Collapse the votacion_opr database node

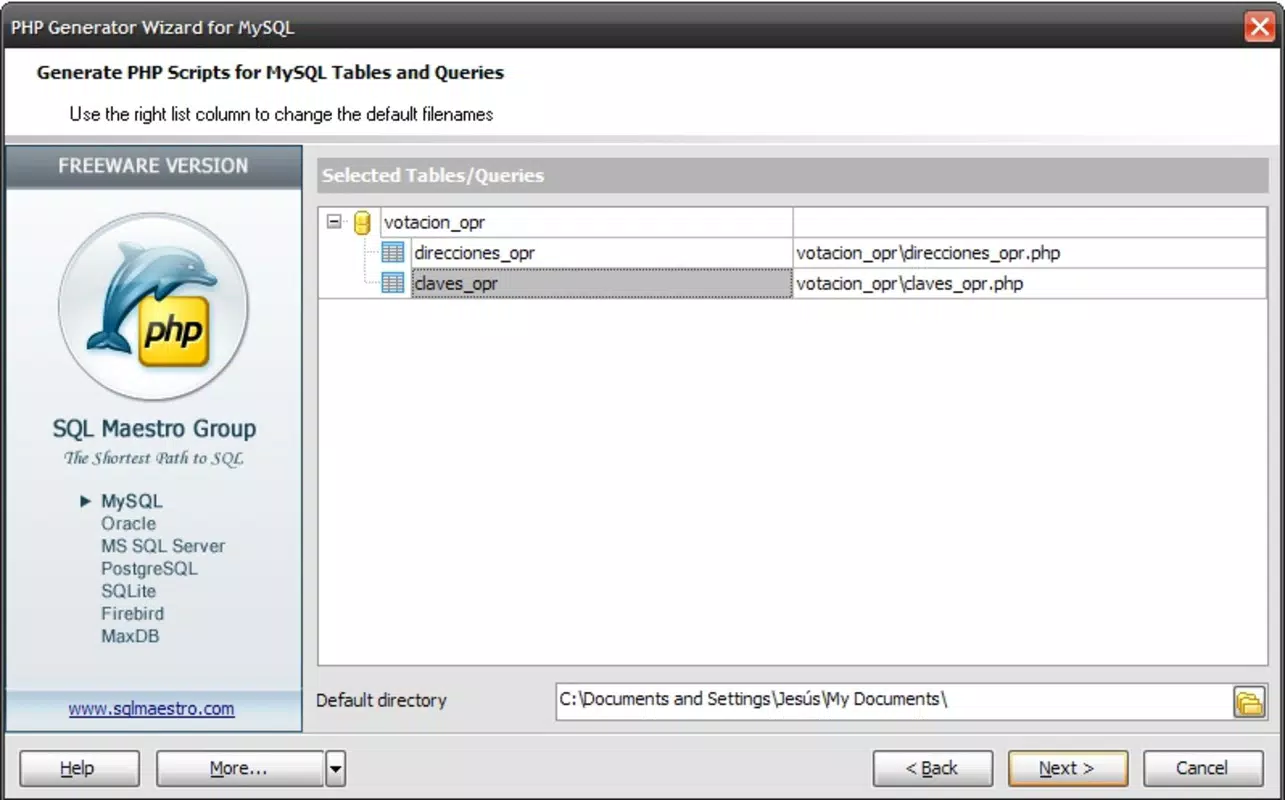point(334,222)
